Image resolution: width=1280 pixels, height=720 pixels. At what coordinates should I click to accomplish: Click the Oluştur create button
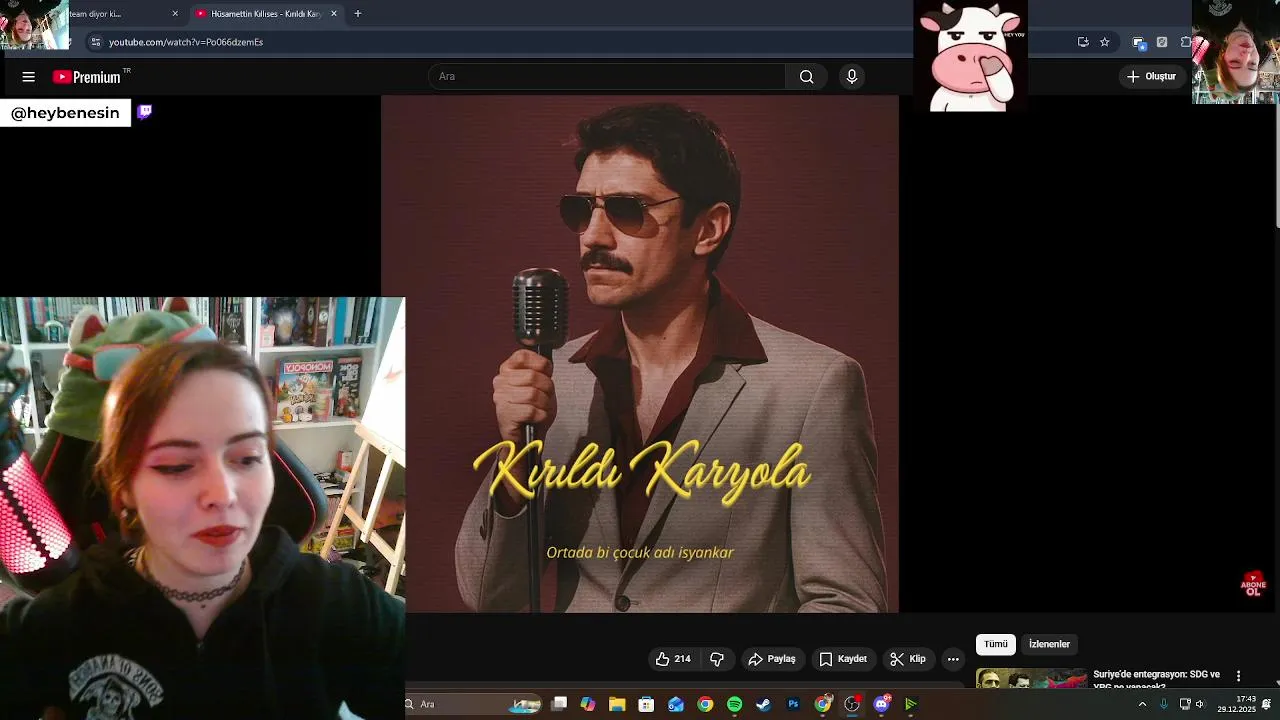pyautogui.click(x=1152, y=77)
